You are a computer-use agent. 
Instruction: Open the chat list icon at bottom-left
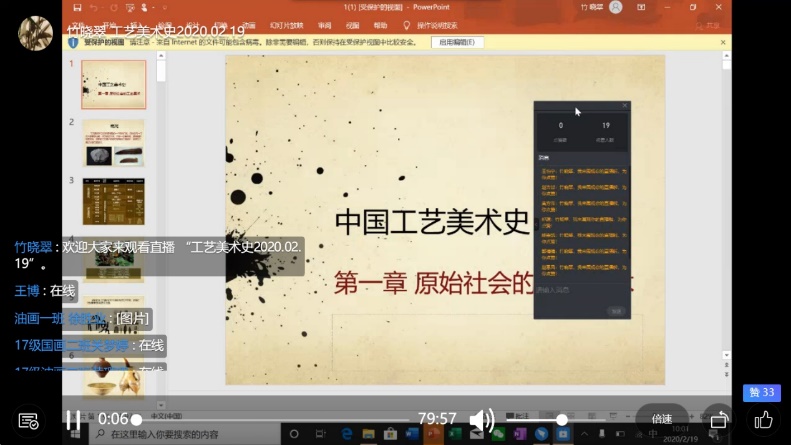click(x=28, y=421)
